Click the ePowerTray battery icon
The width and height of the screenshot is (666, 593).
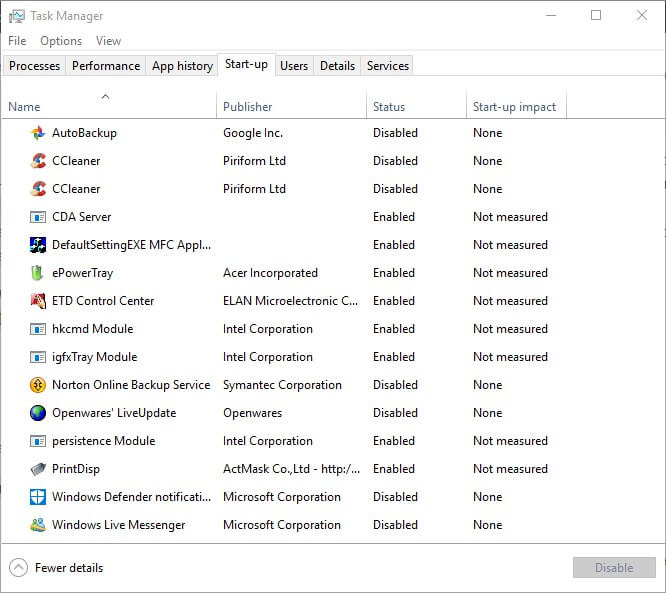pos(38,273)
